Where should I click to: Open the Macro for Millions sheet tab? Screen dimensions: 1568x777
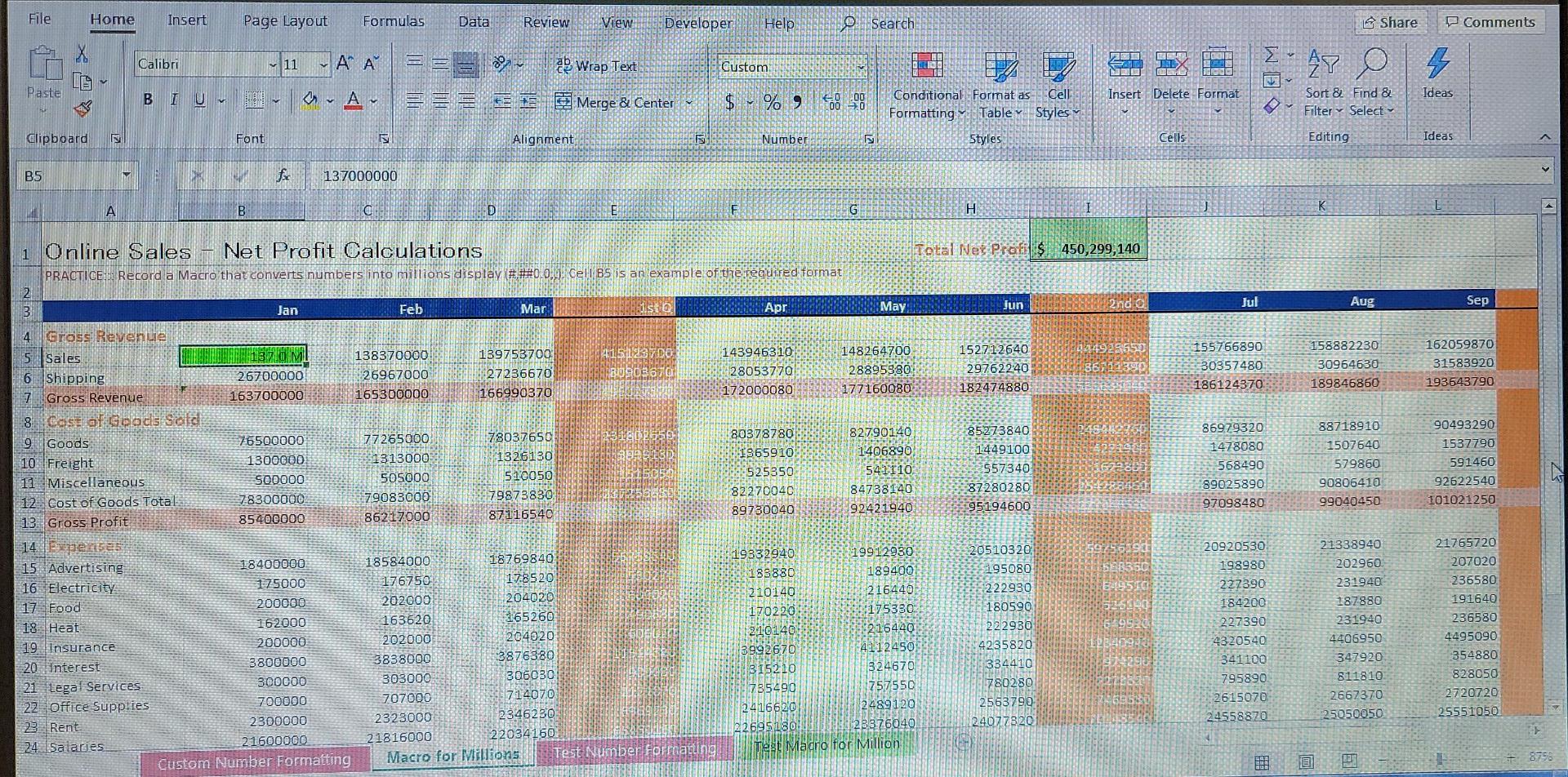coord(453,756)
